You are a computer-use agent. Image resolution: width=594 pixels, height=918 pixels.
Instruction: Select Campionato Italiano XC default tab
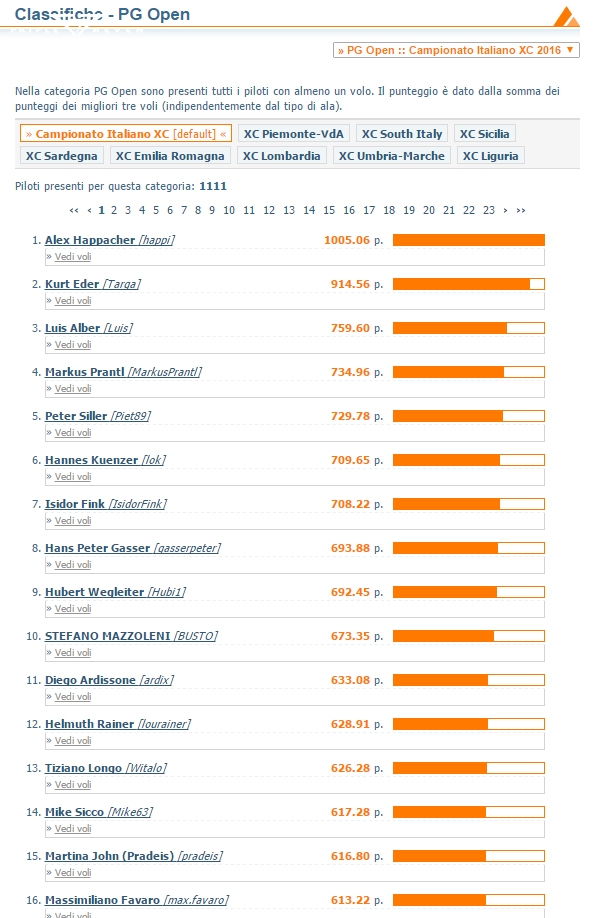(x=126, y=133)
